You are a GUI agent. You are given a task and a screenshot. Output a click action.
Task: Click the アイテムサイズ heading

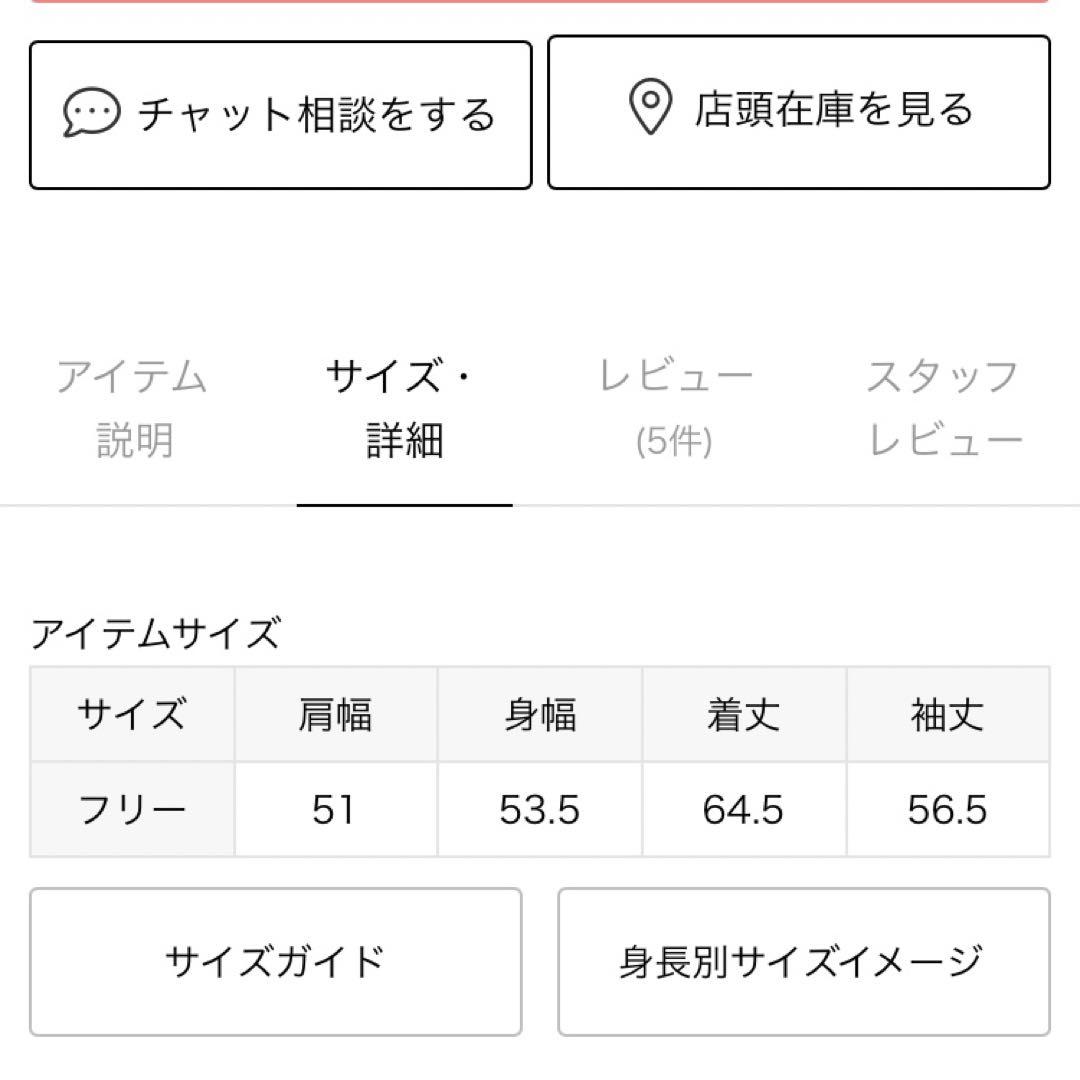[x=156, y=633]
